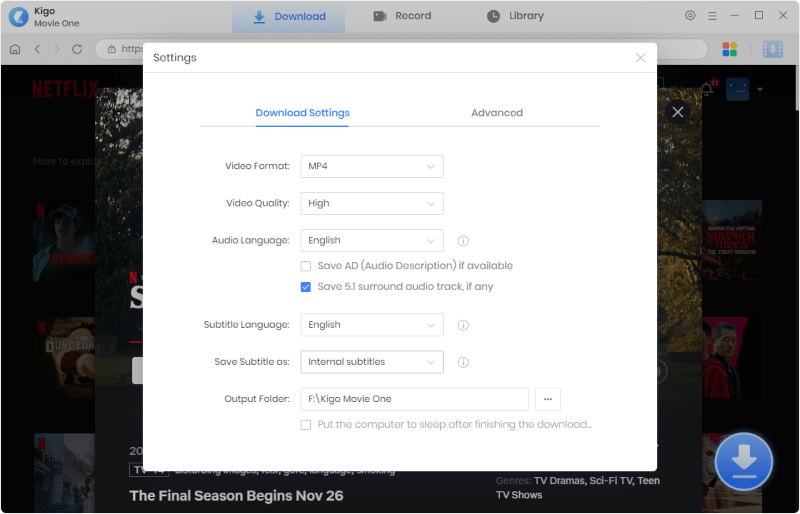The height and width of the screenshot is (514, 800).
Task: Open the Record tab
Action: (x=402, y=16)
